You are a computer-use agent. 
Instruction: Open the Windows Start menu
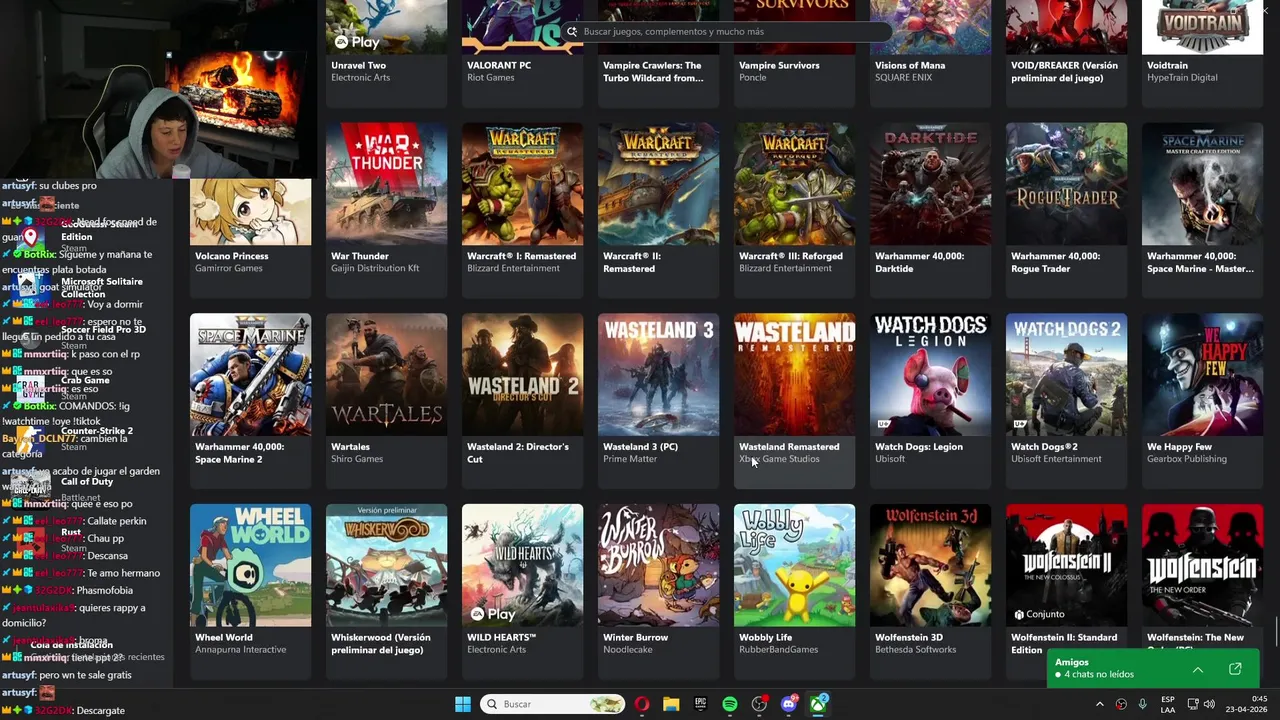coord(463,704)
